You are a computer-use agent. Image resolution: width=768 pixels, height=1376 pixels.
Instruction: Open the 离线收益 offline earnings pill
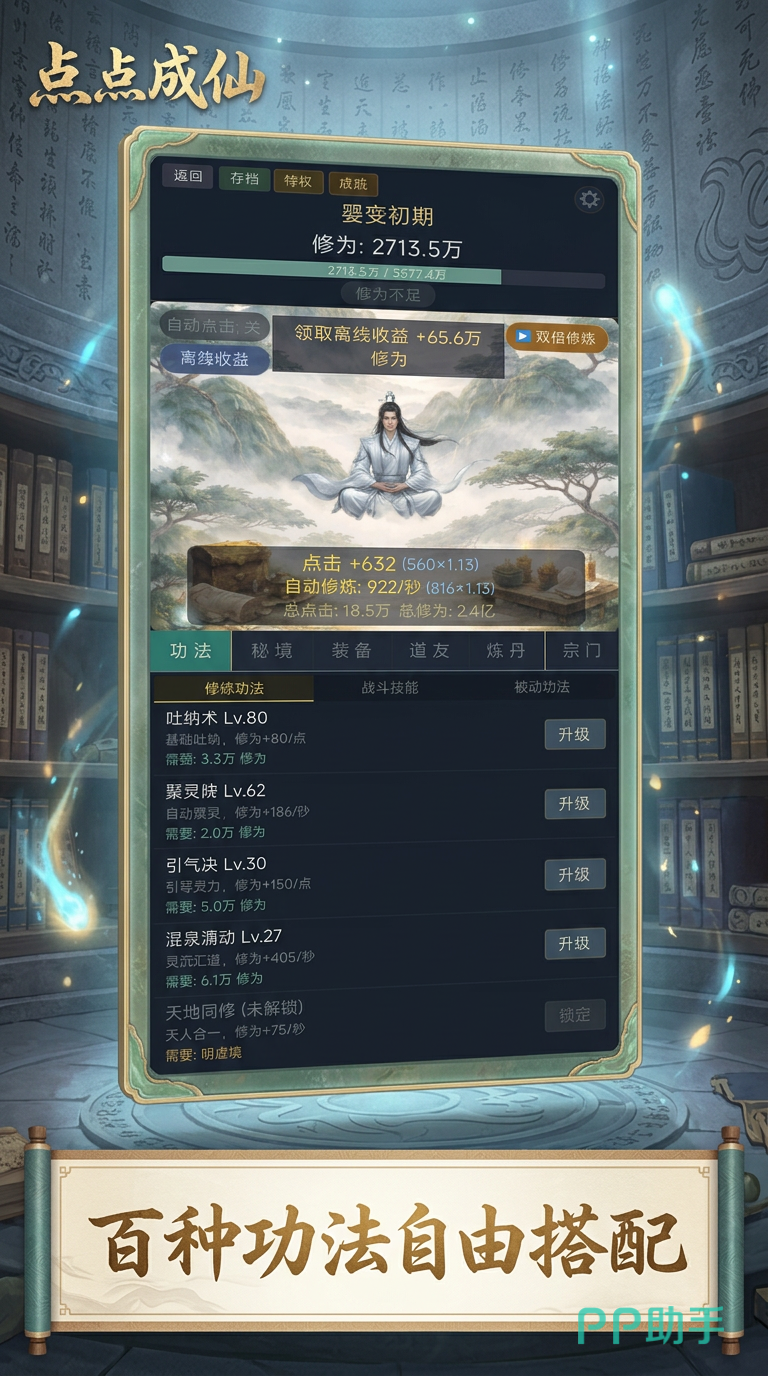(214, 359)
